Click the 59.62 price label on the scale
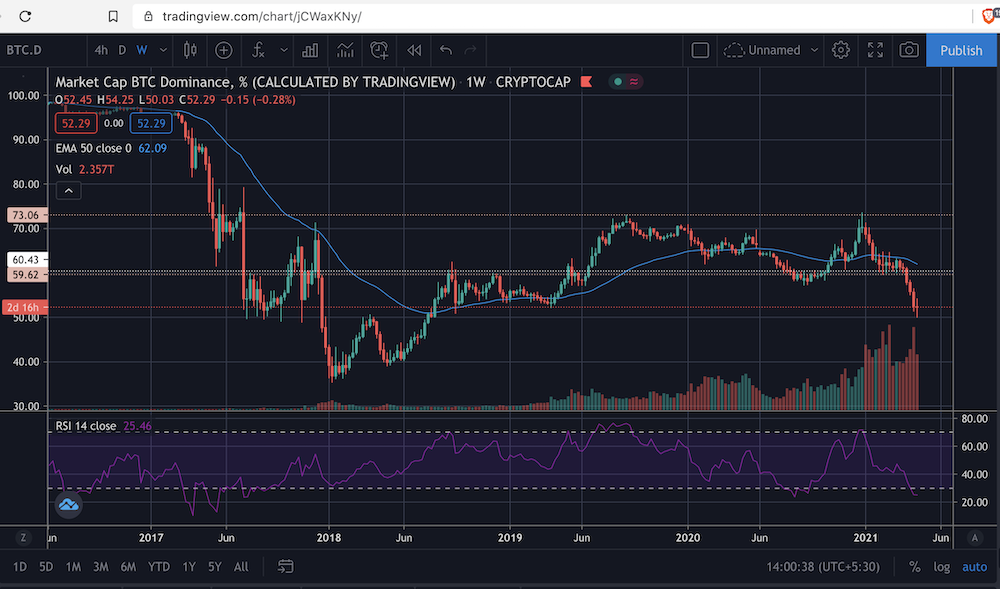This screenshot has width=1000, height=589. [26, 275]
